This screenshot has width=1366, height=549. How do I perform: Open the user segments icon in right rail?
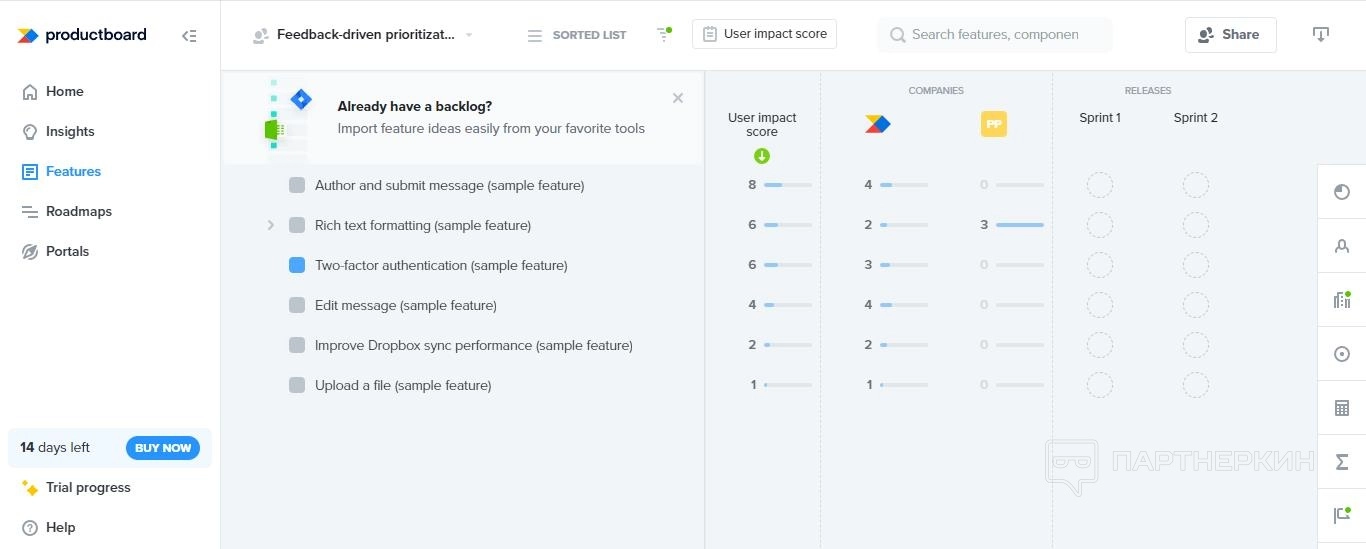point(1342,246)
